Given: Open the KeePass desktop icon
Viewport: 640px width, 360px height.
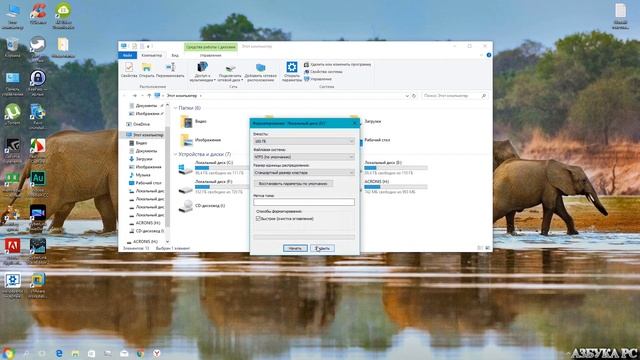Looking at the screenshot, I should 38,82.
